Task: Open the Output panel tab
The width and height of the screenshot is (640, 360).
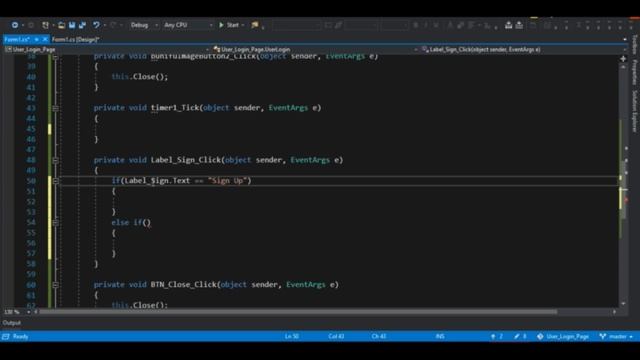Action: coord(11,323)
